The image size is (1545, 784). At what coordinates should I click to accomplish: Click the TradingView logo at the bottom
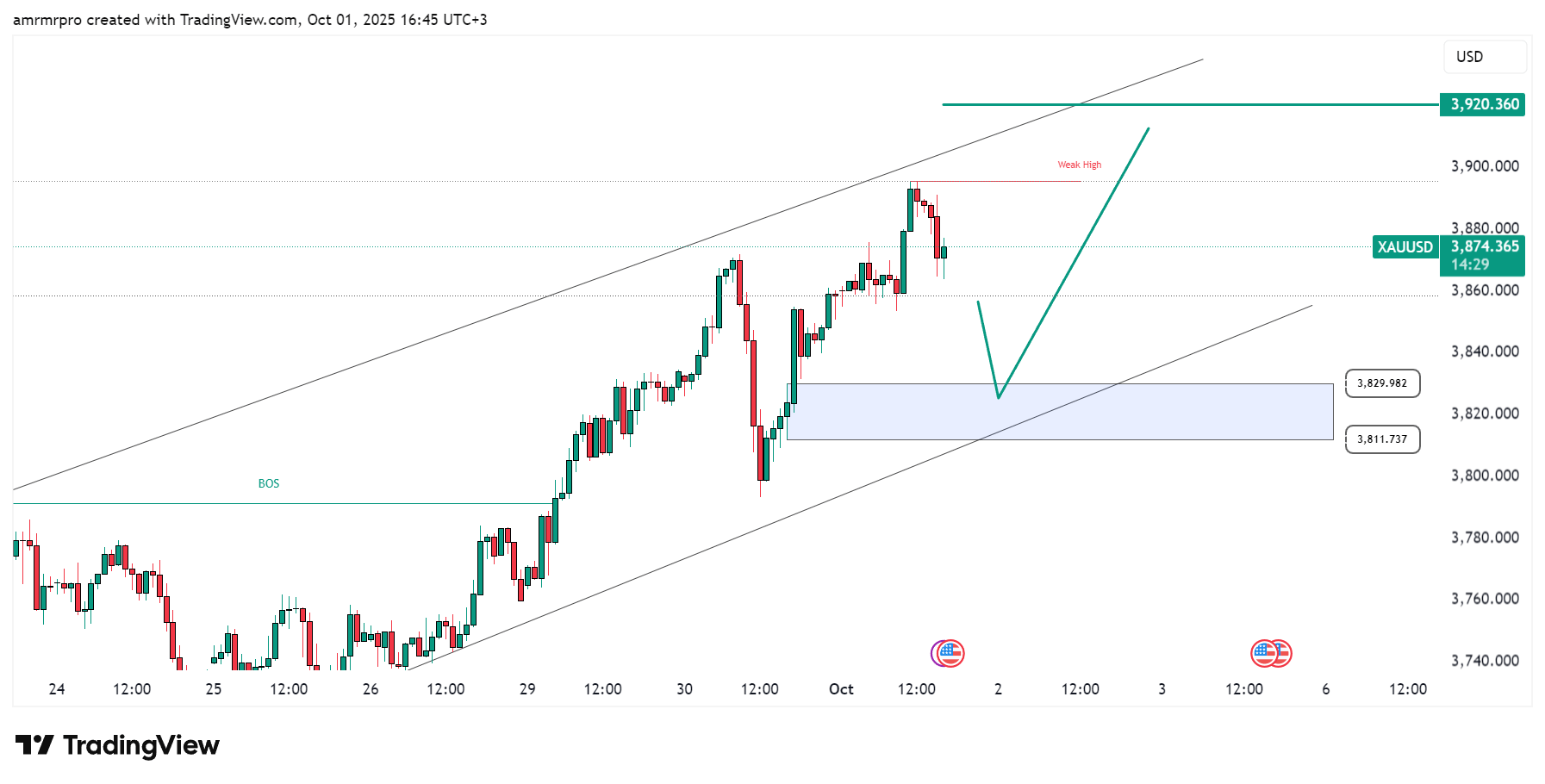tap(117, 745)
